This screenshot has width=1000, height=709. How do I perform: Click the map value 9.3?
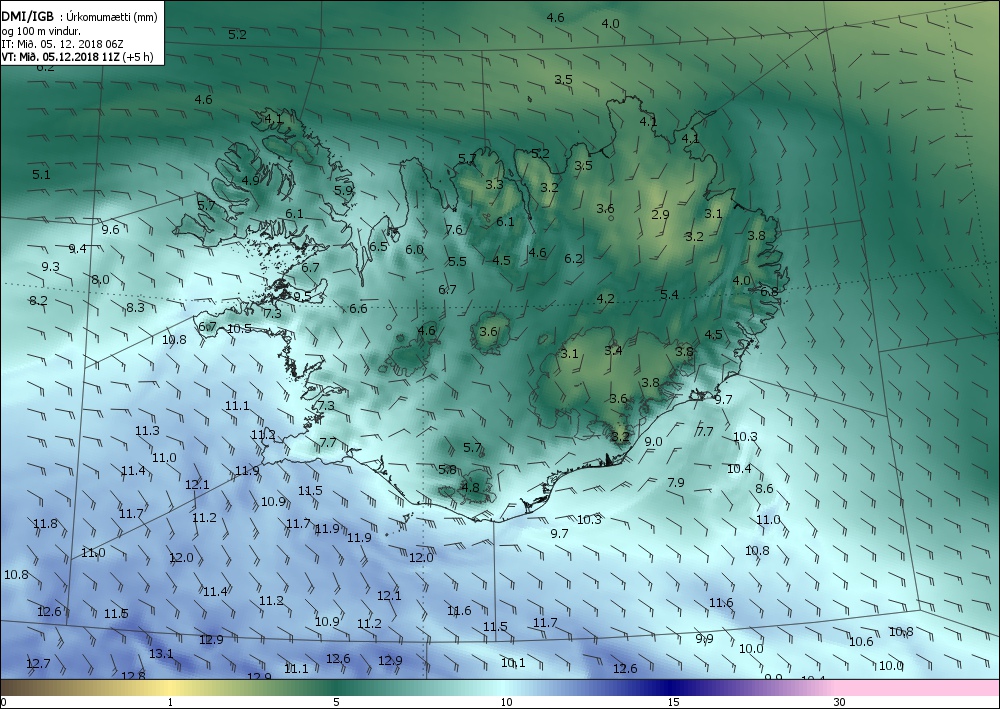(50, 267)
